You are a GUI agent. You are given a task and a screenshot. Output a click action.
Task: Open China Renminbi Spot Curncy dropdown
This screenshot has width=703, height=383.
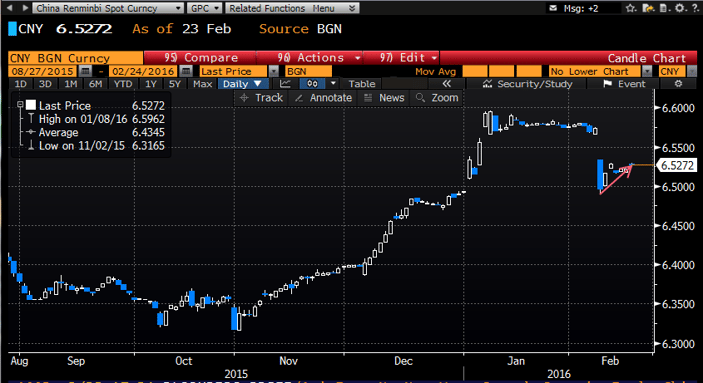coord(108,8)
